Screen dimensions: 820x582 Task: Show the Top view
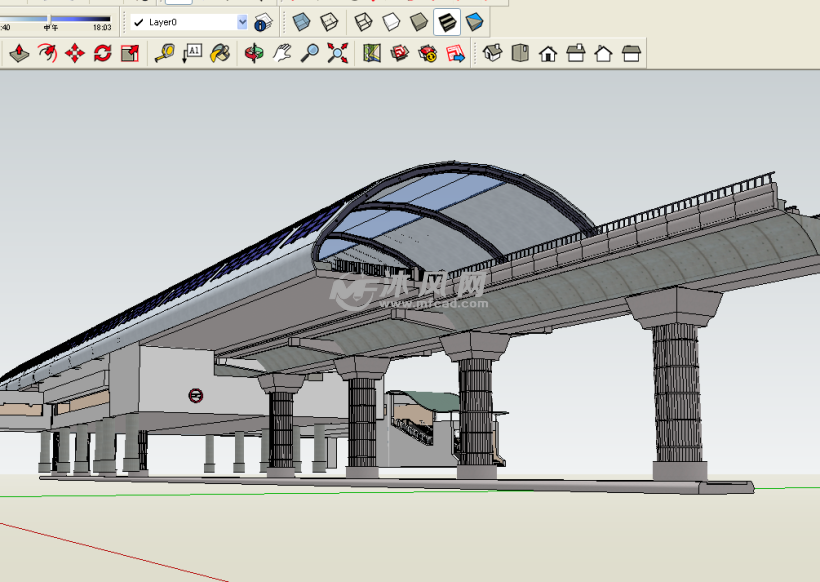tap(517, 55)
